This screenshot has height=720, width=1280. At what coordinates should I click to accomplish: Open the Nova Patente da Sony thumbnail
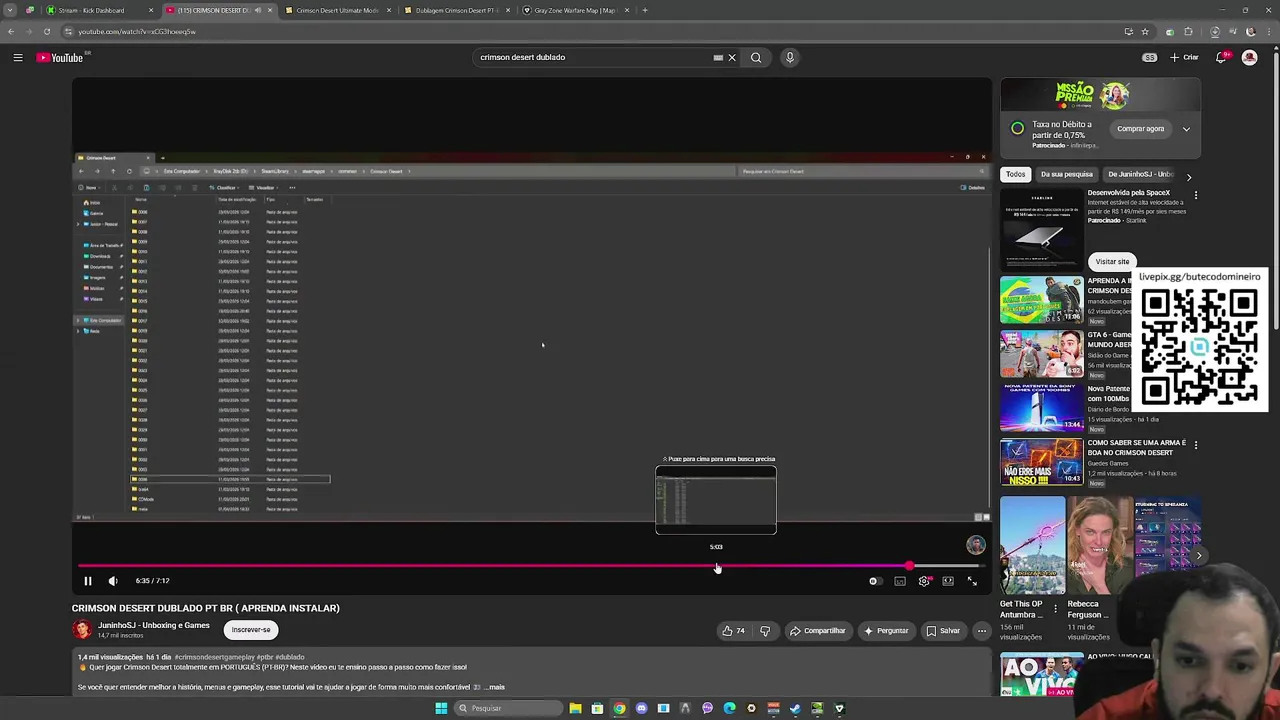coord(1041,408)
